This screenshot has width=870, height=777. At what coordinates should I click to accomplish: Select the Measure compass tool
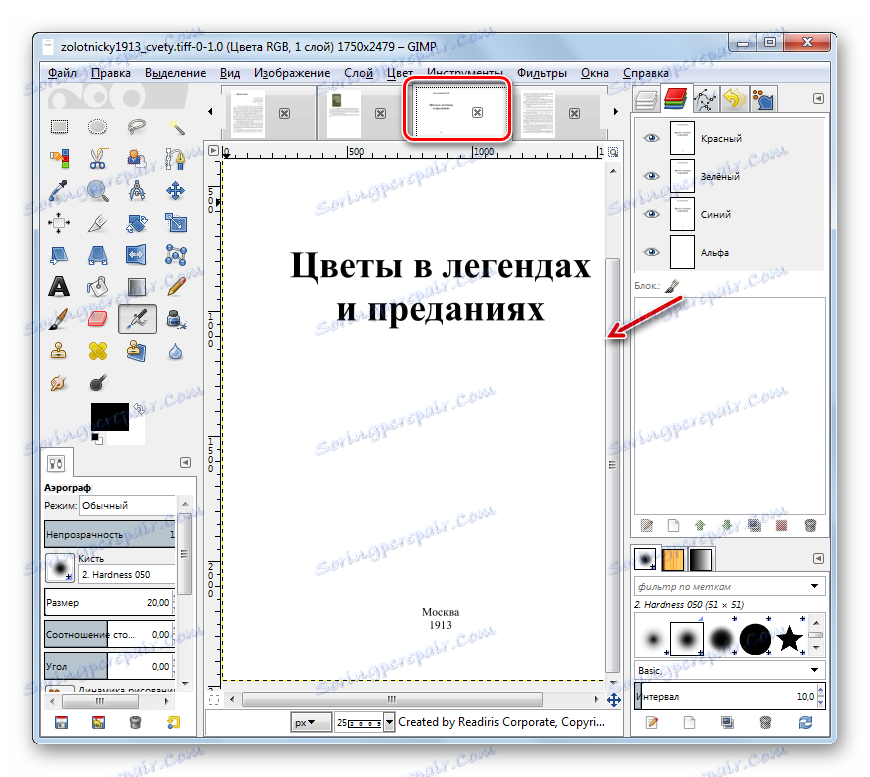136,191
